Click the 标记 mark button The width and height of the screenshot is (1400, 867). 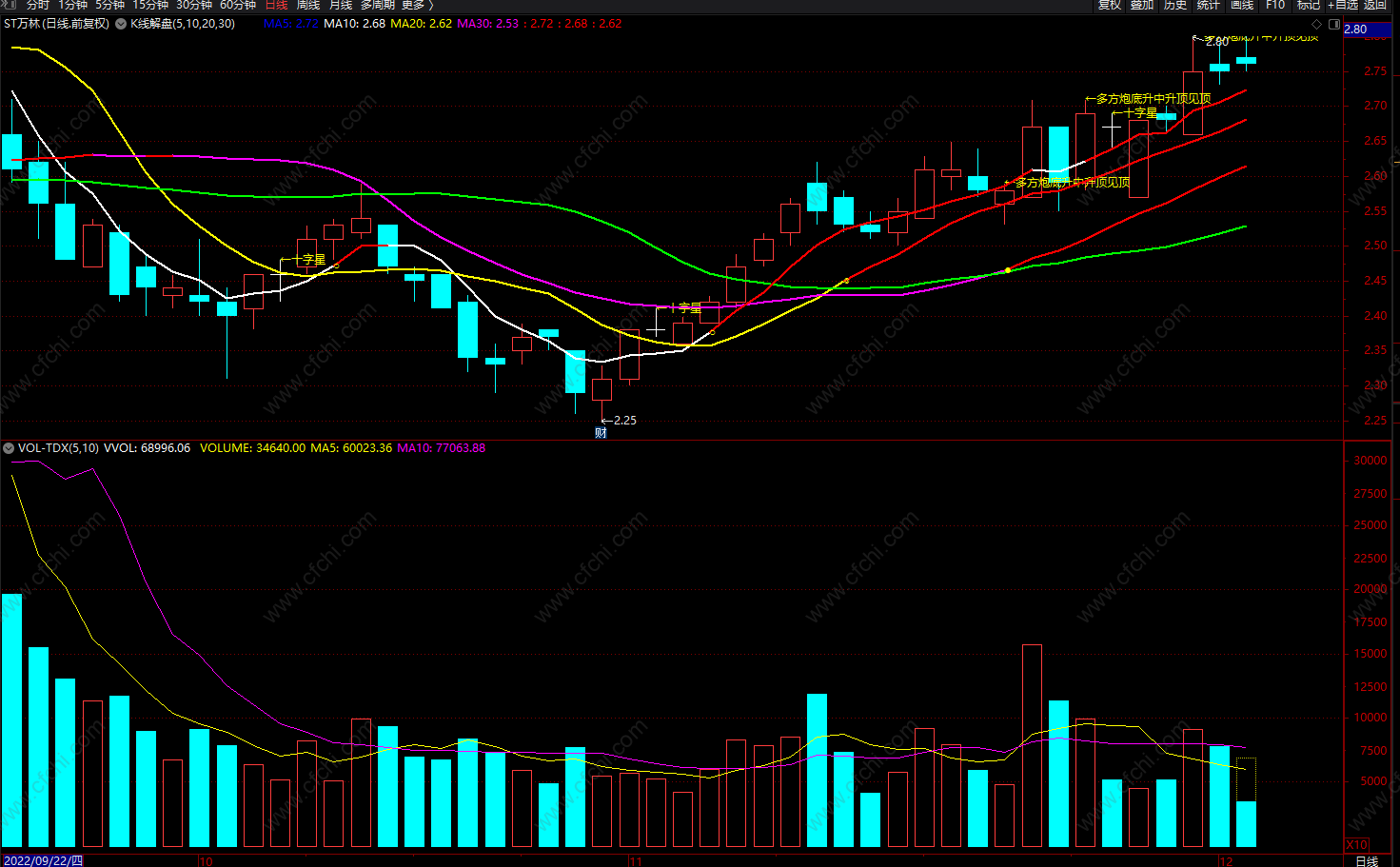click(1309, 5)
